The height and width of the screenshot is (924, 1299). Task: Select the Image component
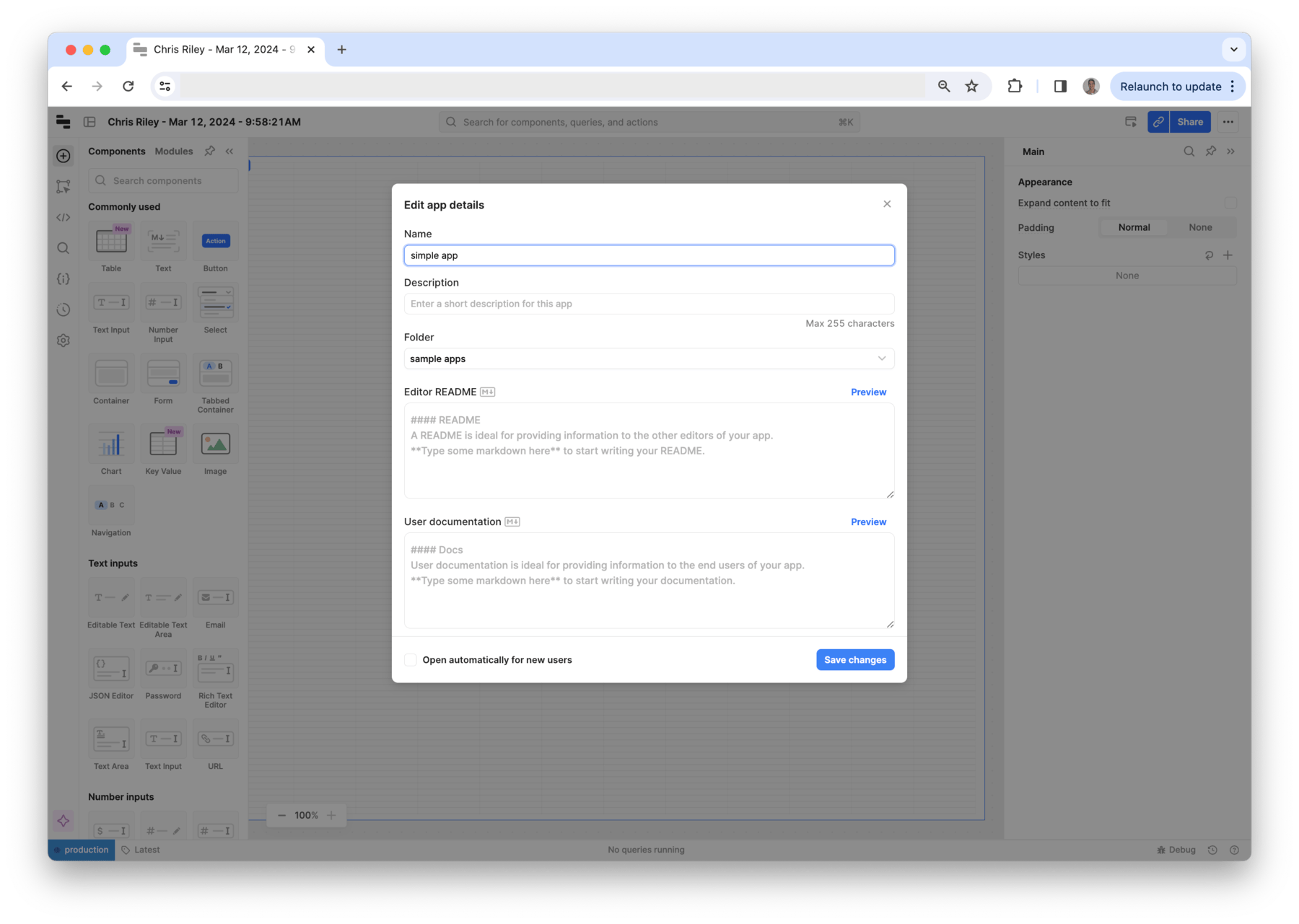[215, 452]
